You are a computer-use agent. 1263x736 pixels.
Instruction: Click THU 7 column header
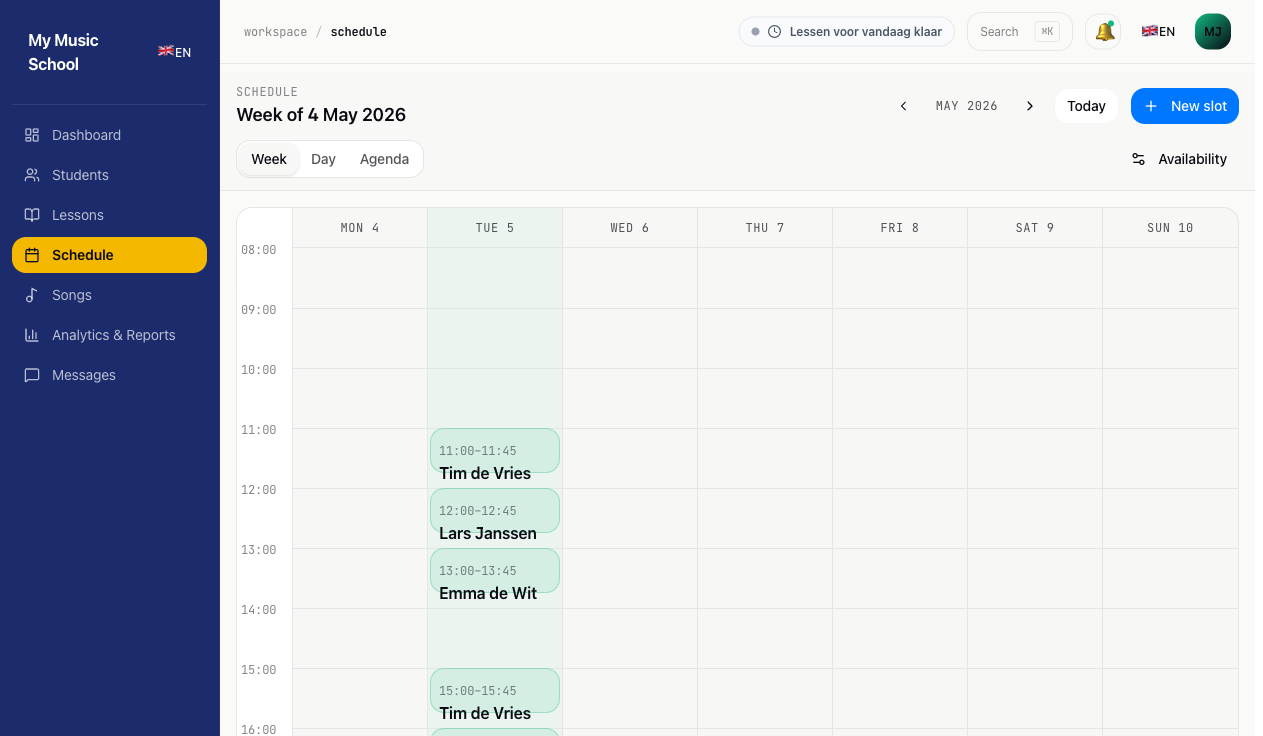(x=765, y=228)
